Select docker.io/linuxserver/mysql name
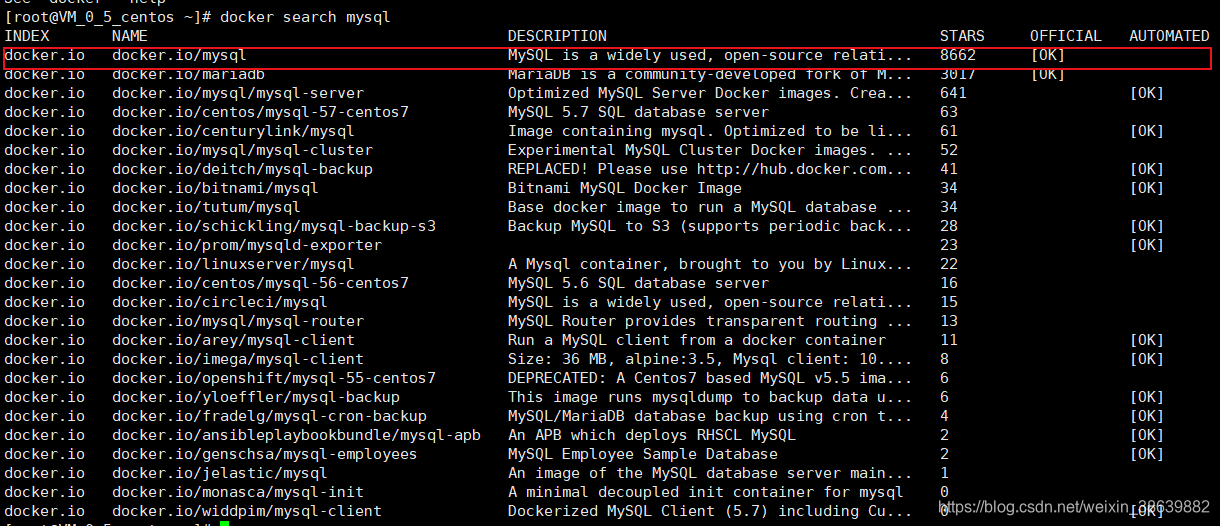Image resolution: width=1220 pixels, height=526 pixels. (x=233, y=264)
